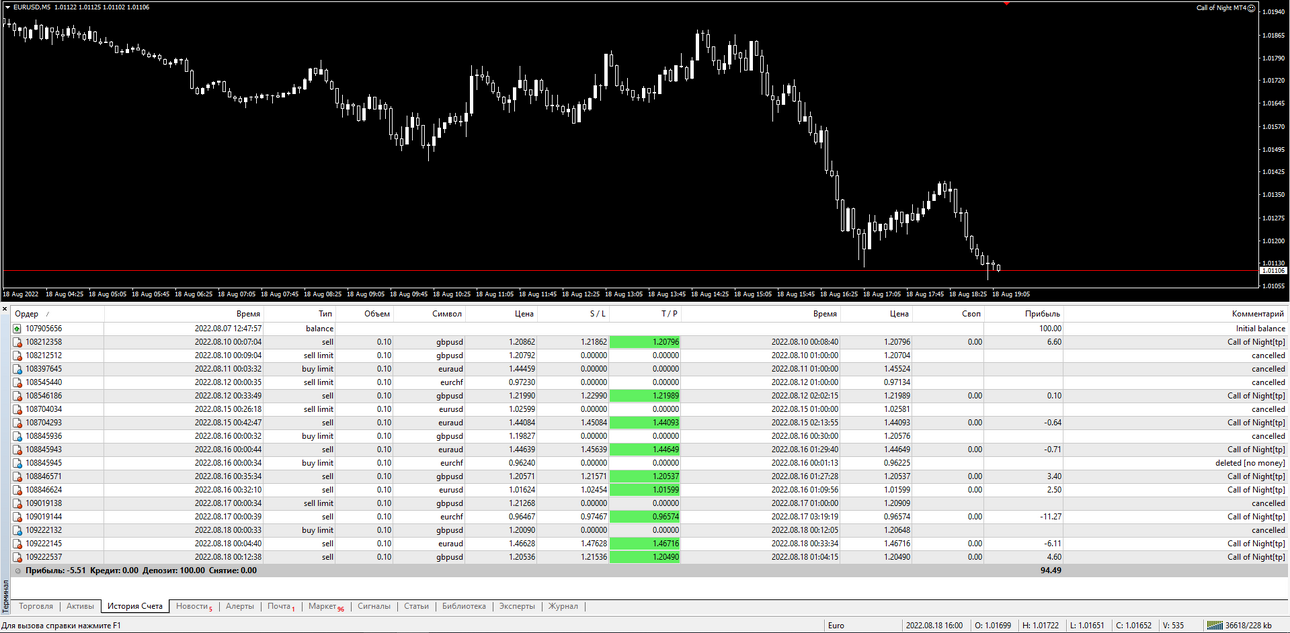This screenshot has height=633, width=1290.
Task: Click the order icon beside 108846624
Action: click(17, 490)
